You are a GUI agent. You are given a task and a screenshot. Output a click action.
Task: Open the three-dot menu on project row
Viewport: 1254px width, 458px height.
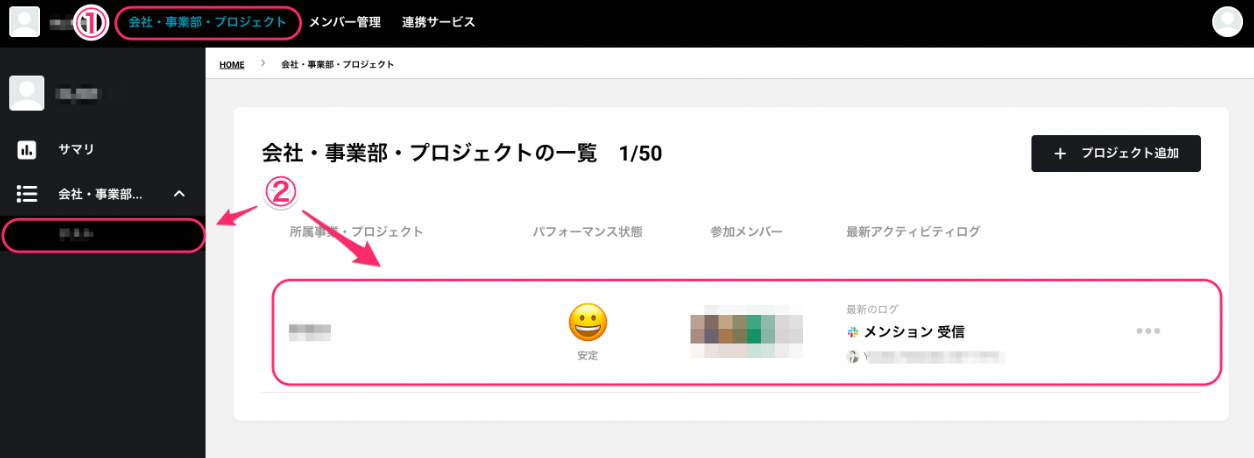click(1148, 331)
